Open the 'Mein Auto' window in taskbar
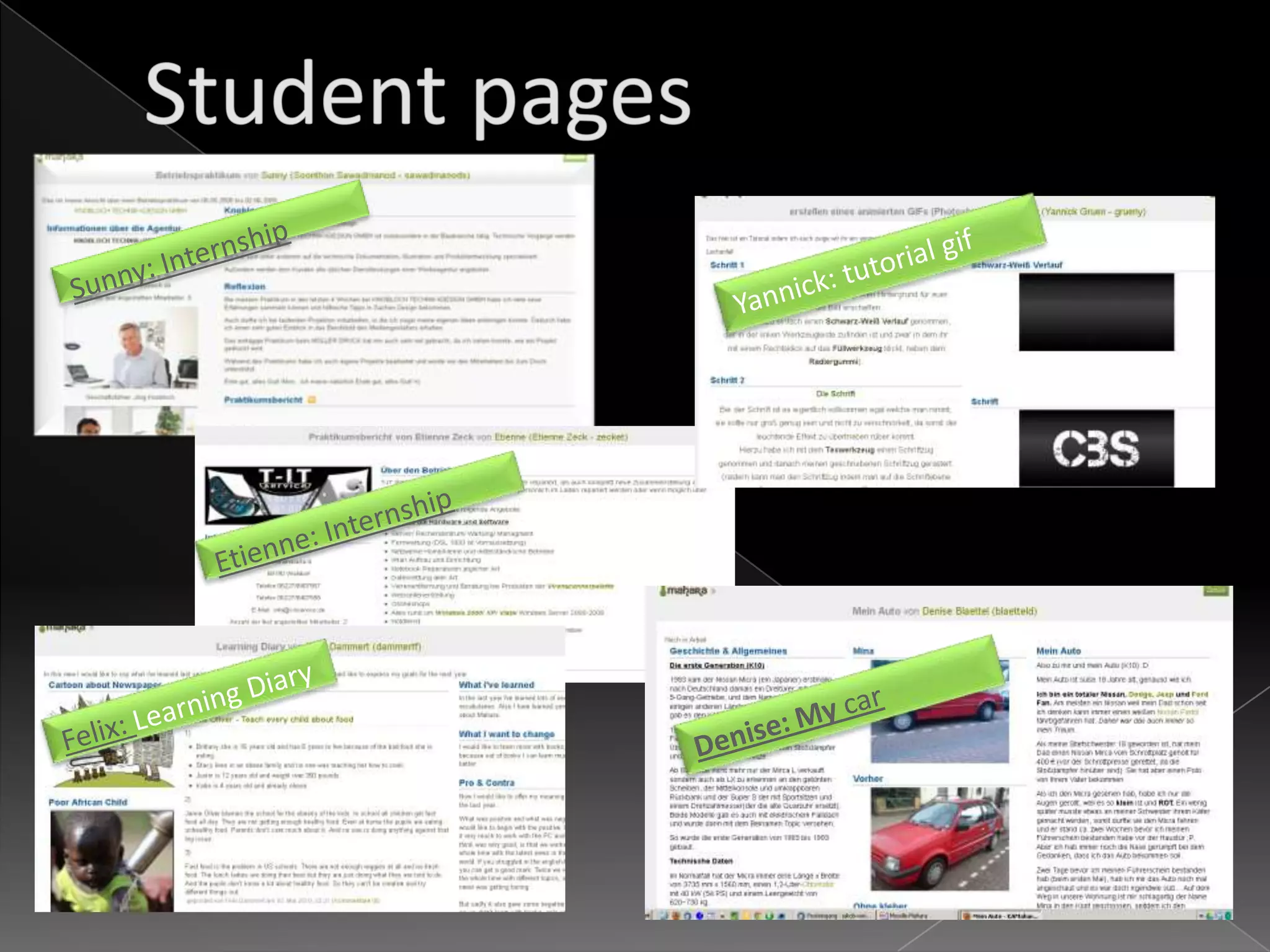Screen dimensions: 1270x952 coord(999,915)
